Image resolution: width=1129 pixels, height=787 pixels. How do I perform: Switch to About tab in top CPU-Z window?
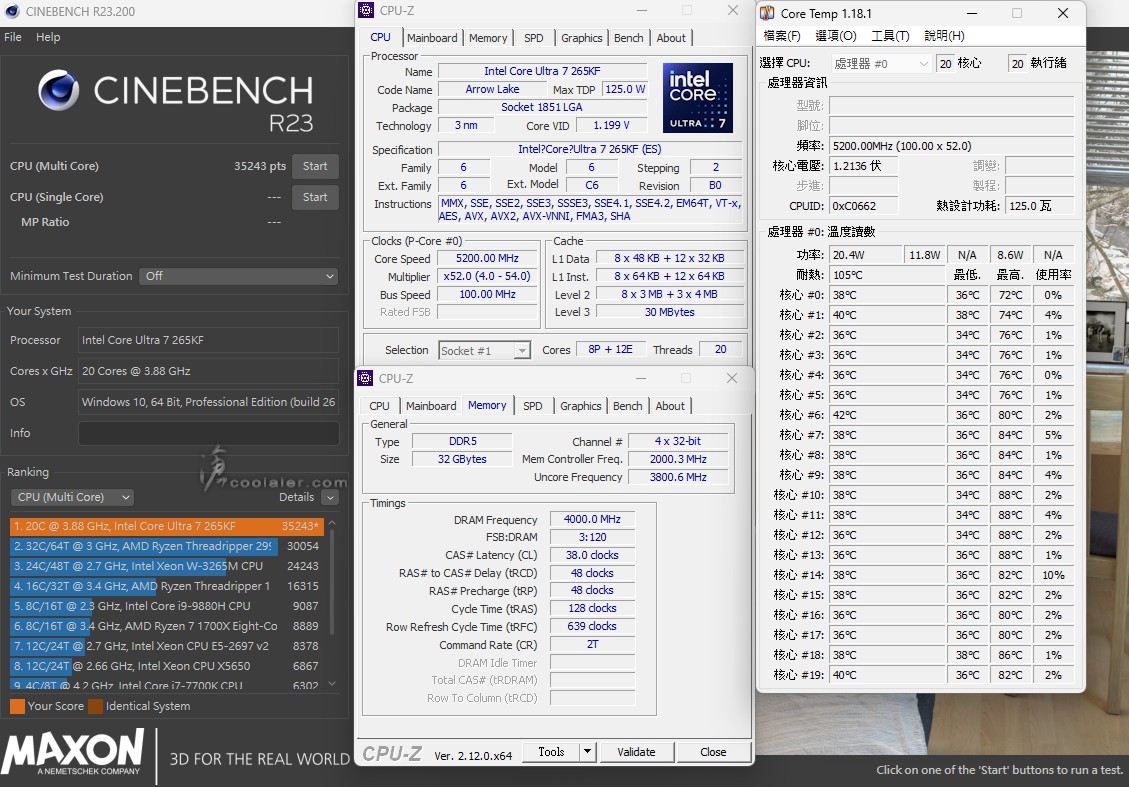pyautogui.click(x=671, y=38)
